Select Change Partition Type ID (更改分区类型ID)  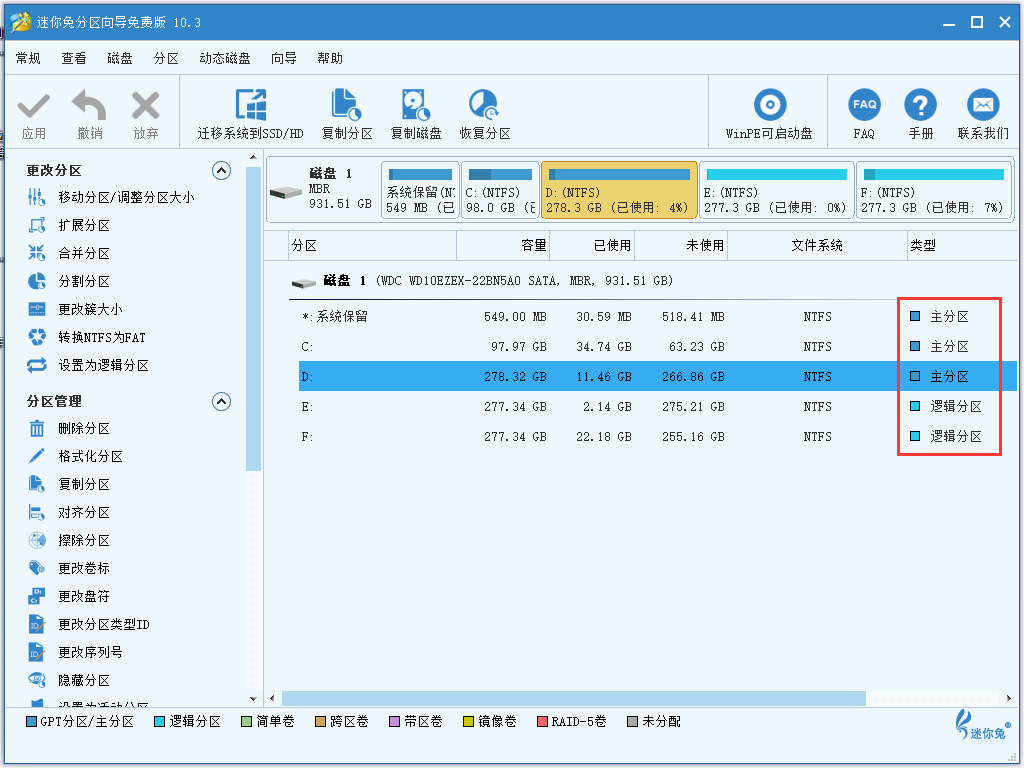89,624
